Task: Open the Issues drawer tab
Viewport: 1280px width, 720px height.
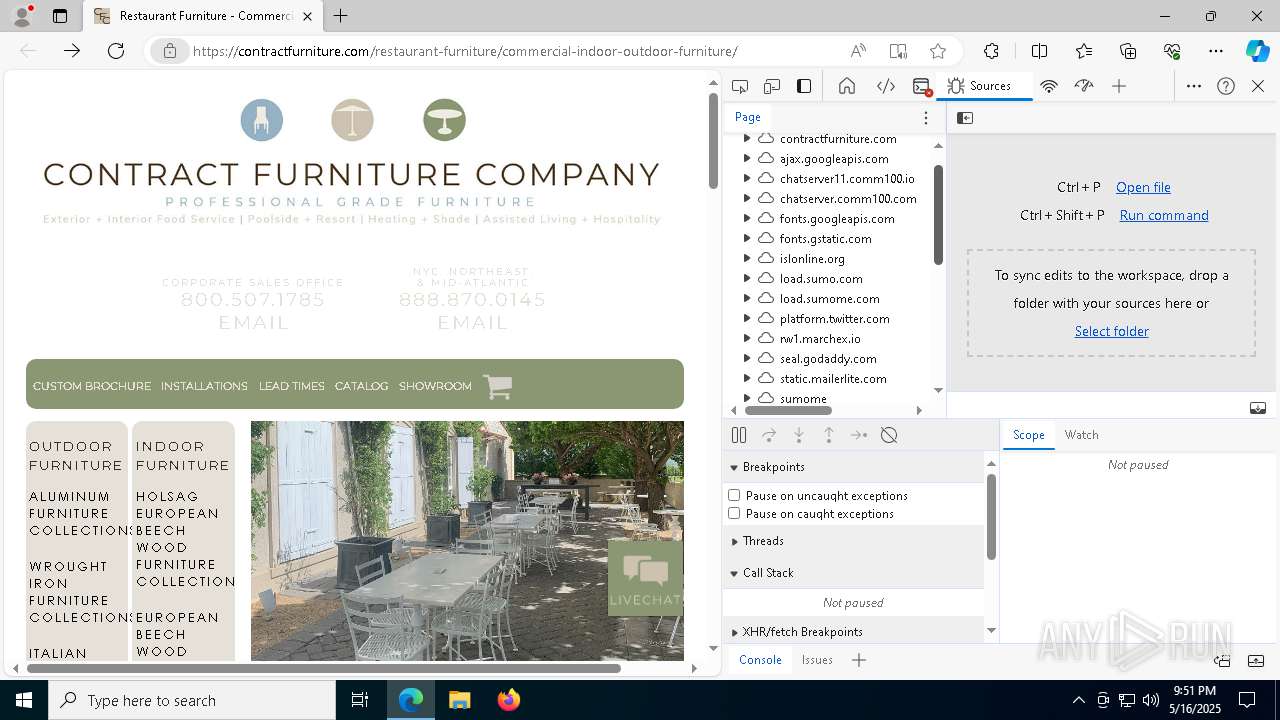Action: click(817, 660)
